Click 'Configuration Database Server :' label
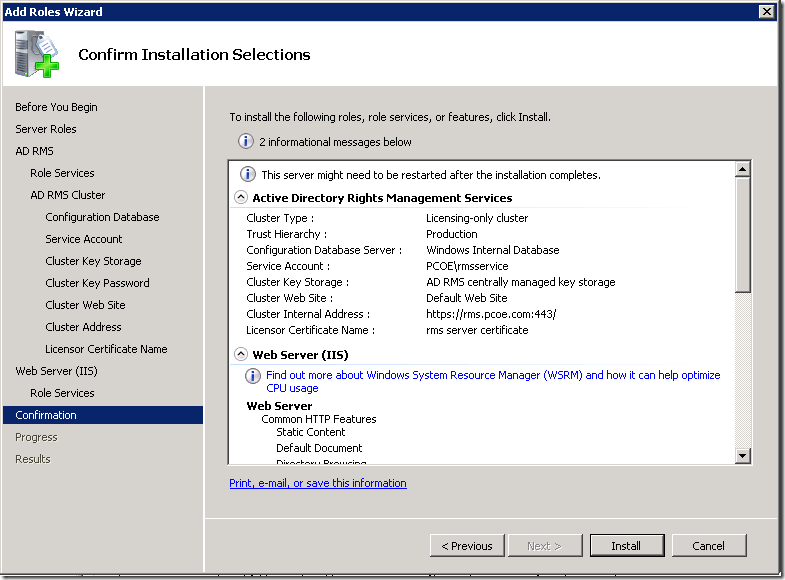This screenshot has height=580, width=785. coord(324,250)
